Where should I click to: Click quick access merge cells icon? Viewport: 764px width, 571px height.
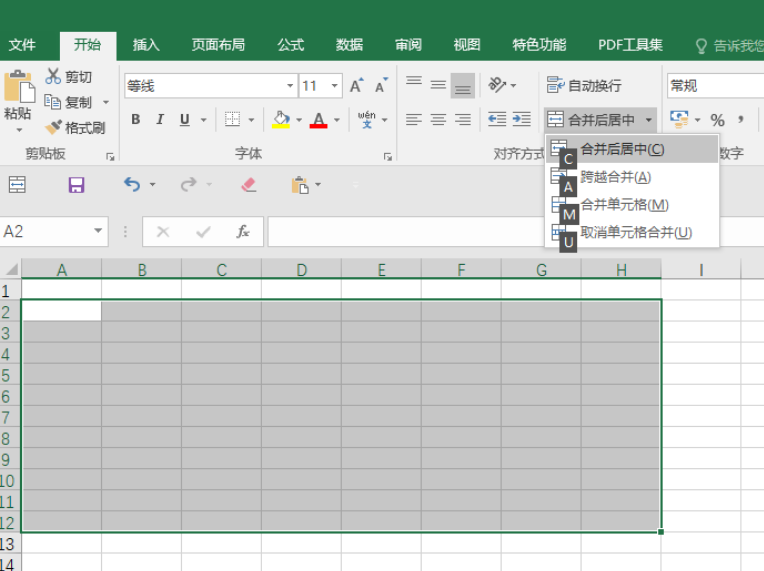pyautogui.click(x=18, y=185)
